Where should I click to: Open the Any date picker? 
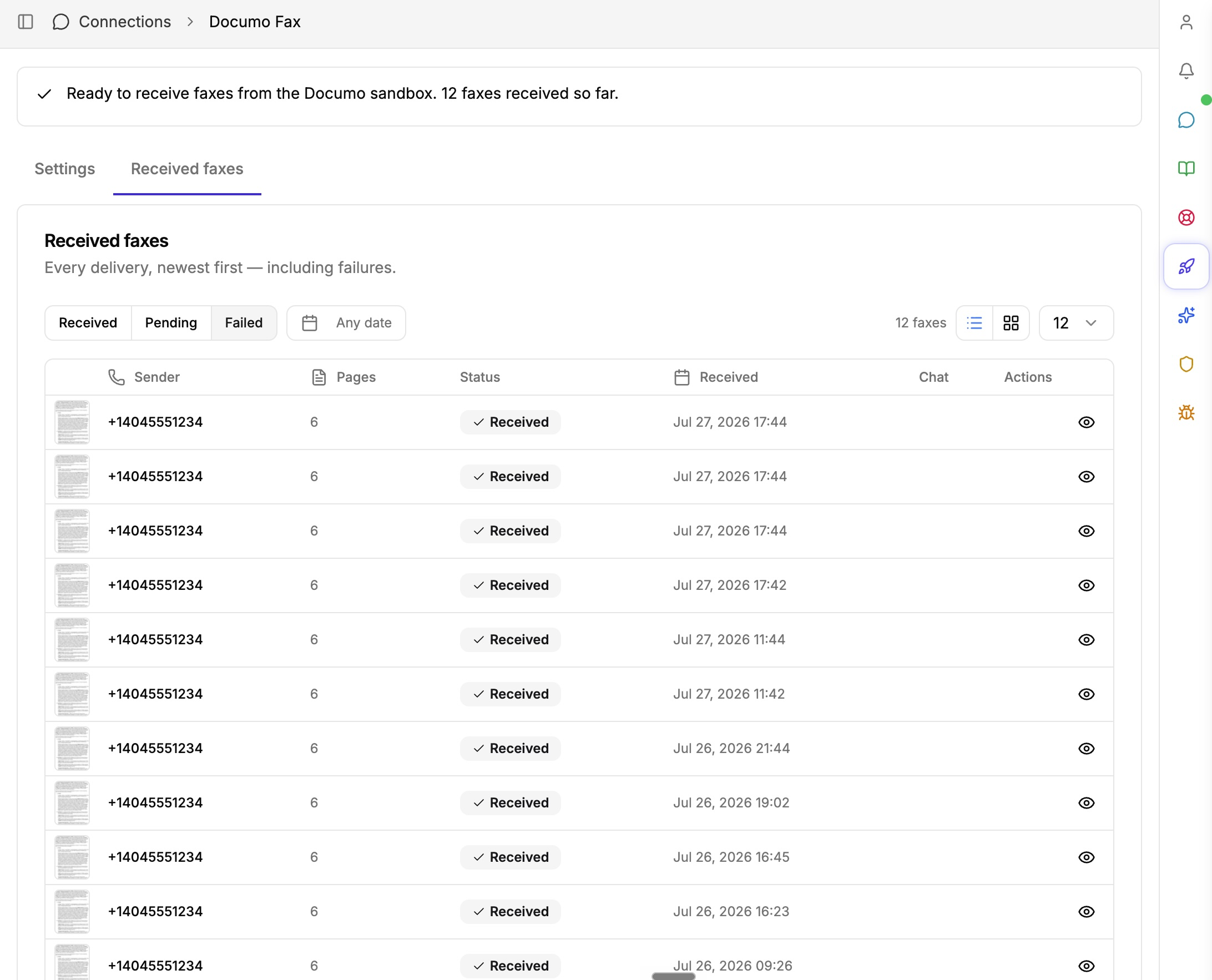click(x=346, y=323)
